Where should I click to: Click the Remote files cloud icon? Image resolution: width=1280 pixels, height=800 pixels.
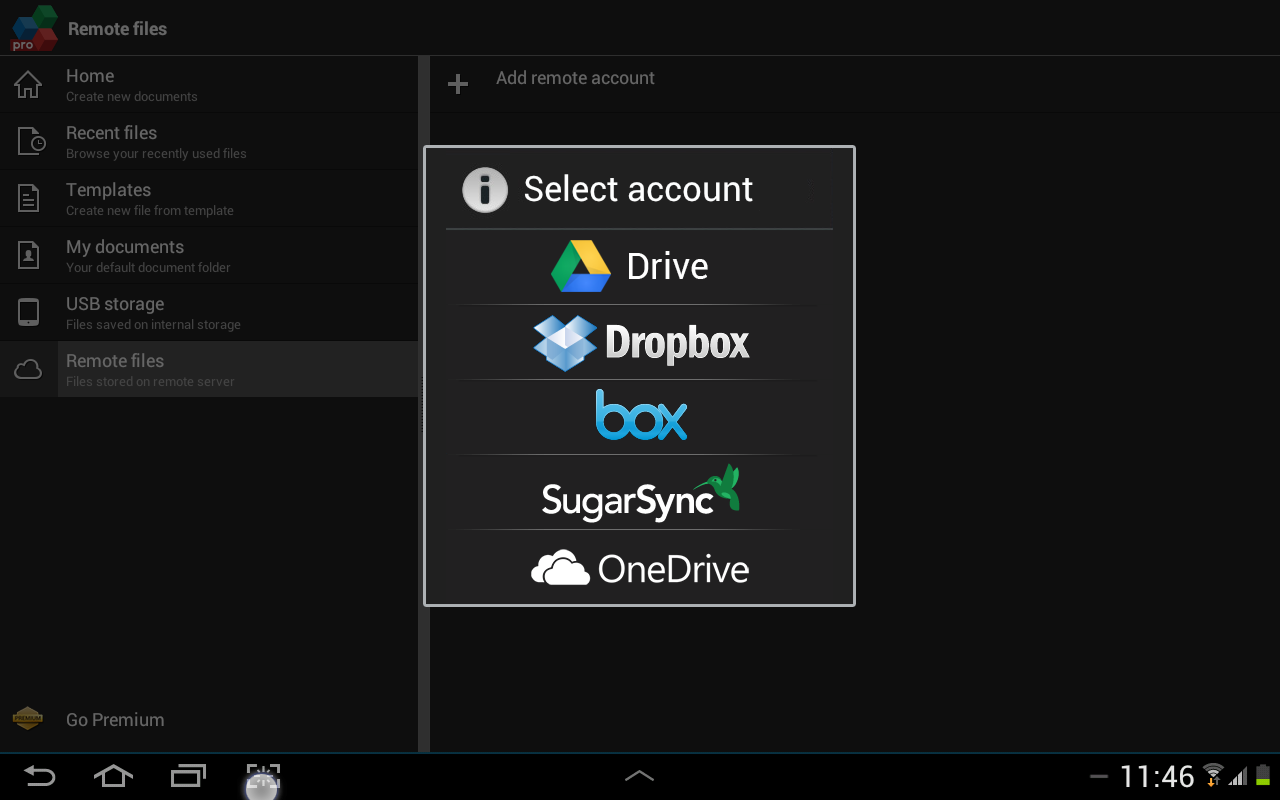(29, 370)
